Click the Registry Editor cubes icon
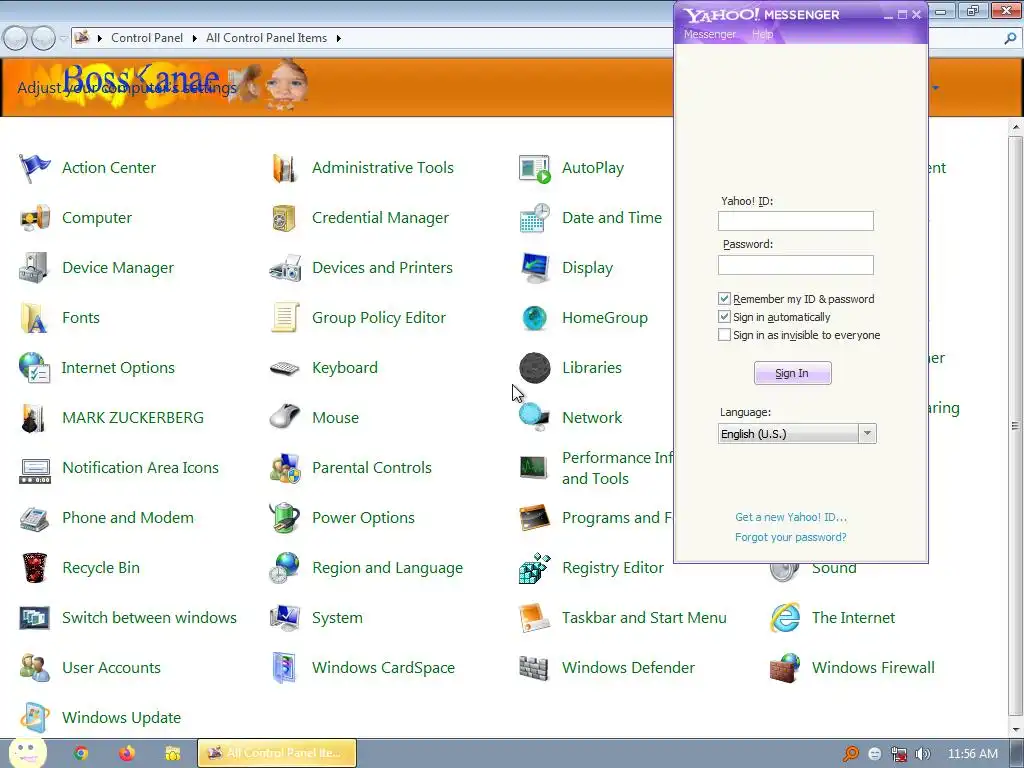Viewport: 1024px width, 768px height. pyautogui.click(x=535, y=568)
